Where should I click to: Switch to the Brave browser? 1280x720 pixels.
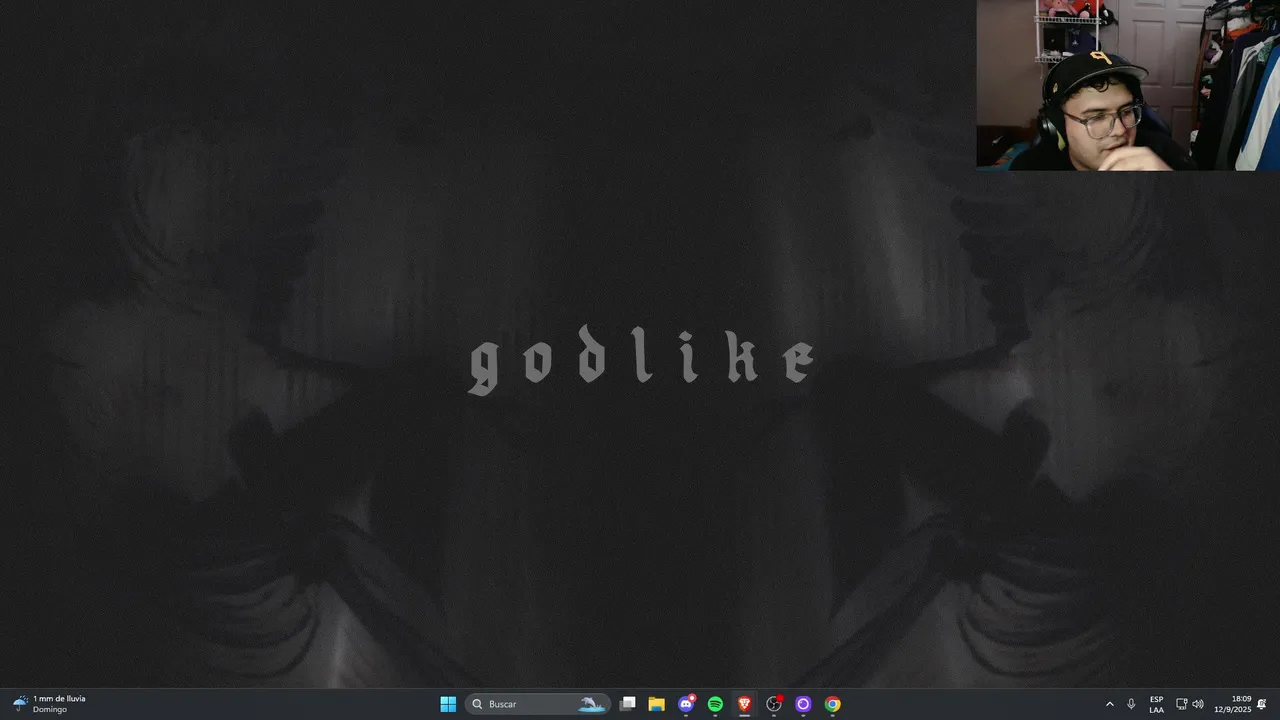[744, 704]
